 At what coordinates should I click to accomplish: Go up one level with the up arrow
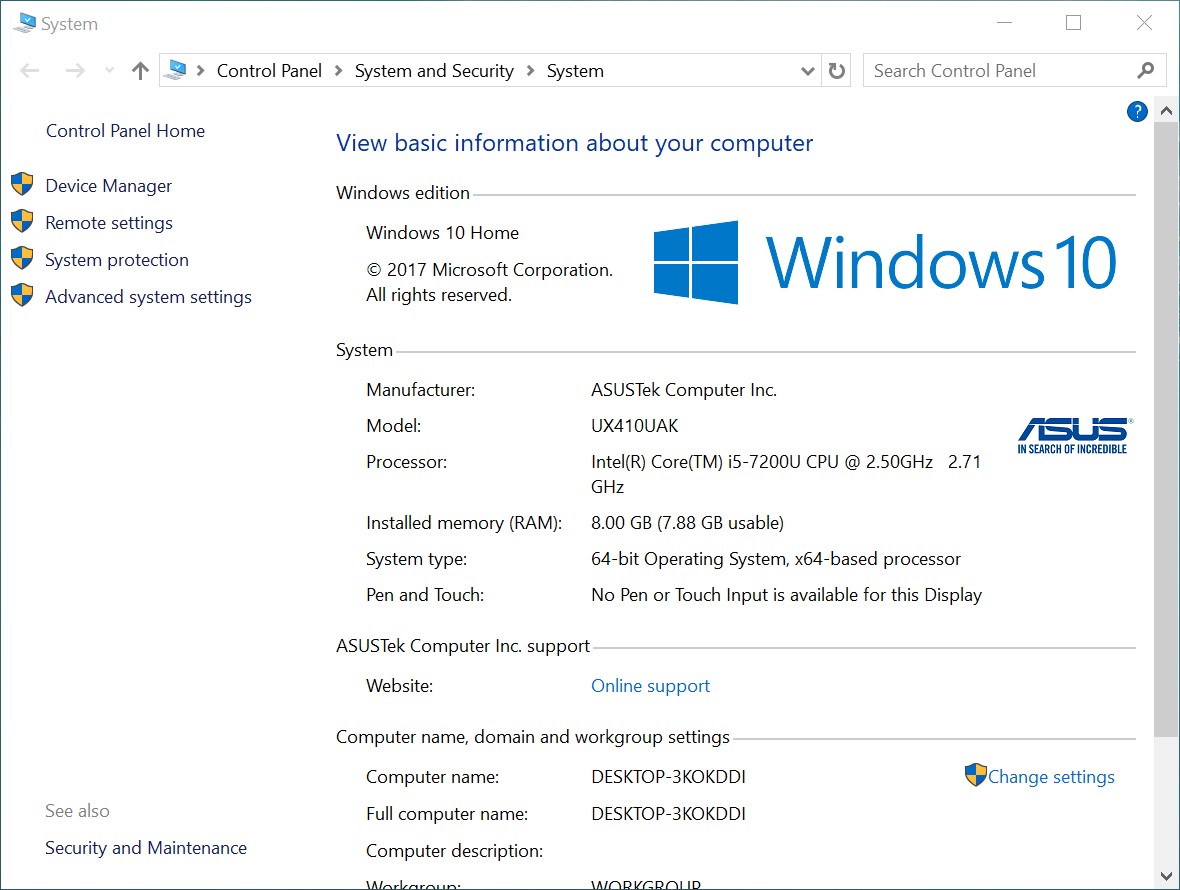click(140, 70)
